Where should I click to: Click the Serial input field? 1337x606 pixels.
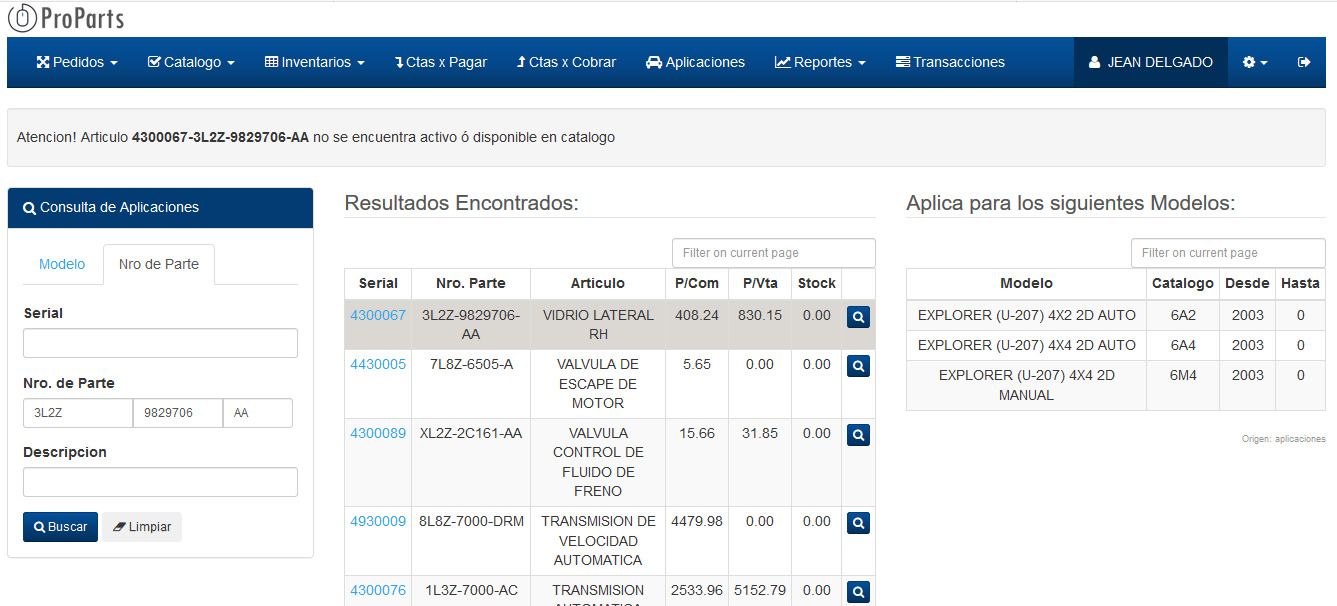[160, 343]
